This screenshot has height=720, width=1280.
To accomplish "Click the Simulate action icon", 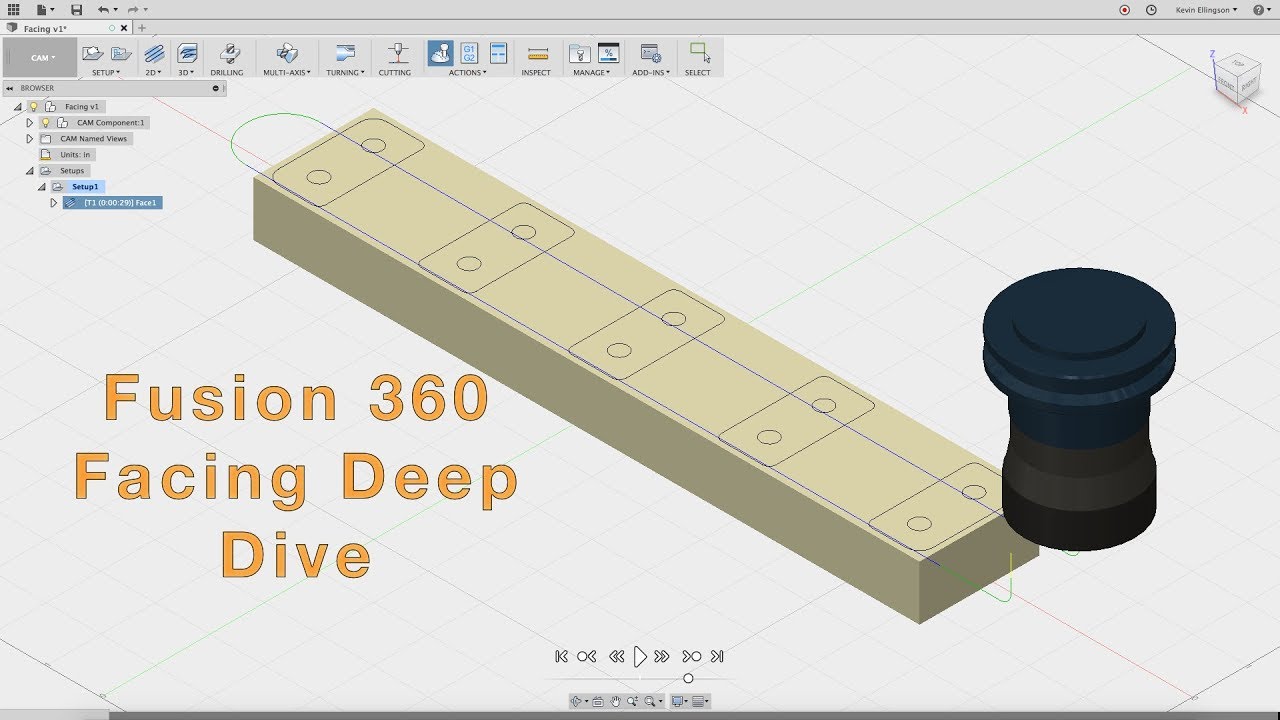I will (440, 53).
